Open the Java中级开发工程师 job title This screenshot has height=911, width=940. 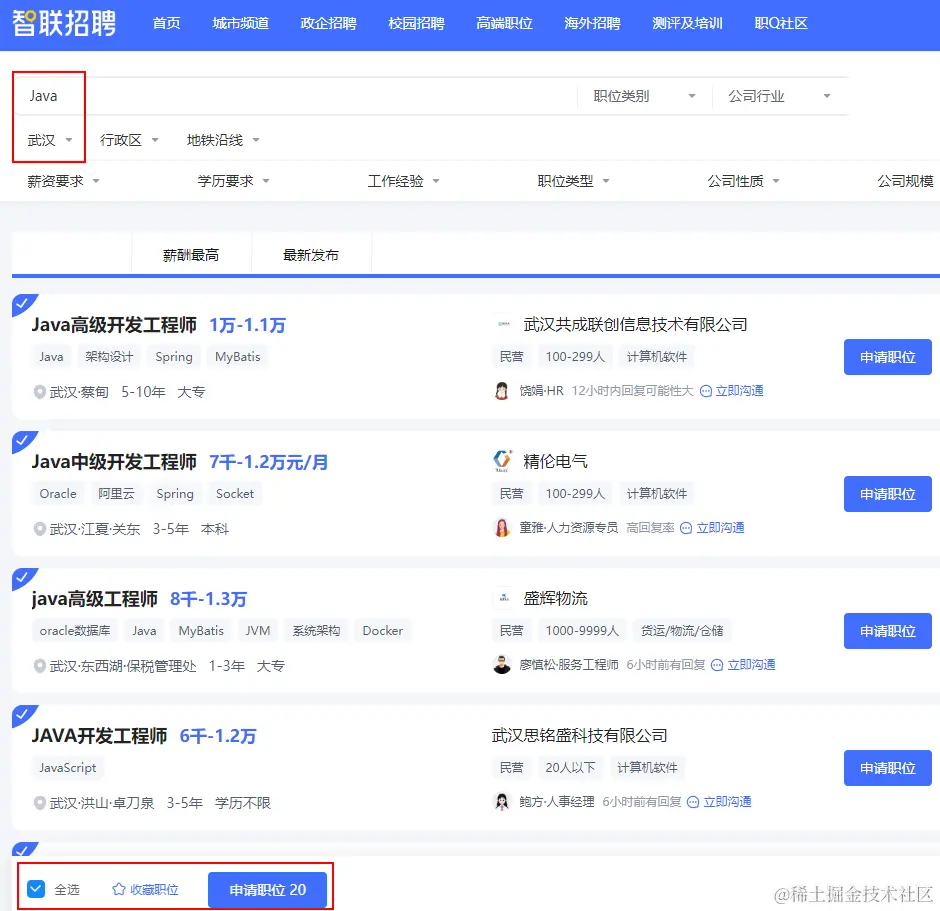(x=114, y=462)
